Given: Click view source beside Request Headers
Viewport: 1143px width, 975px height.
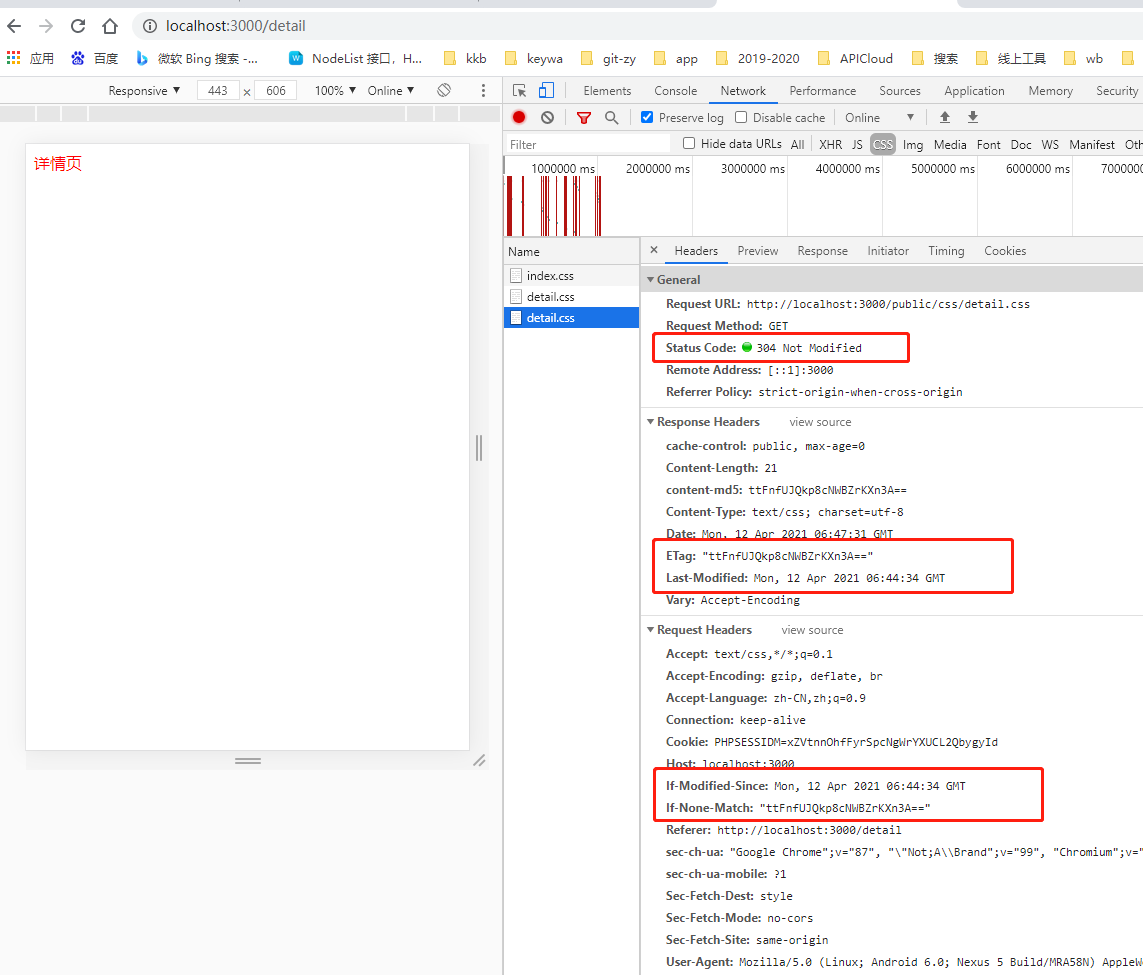Looking at the screenshot, I should pos(812,630).
